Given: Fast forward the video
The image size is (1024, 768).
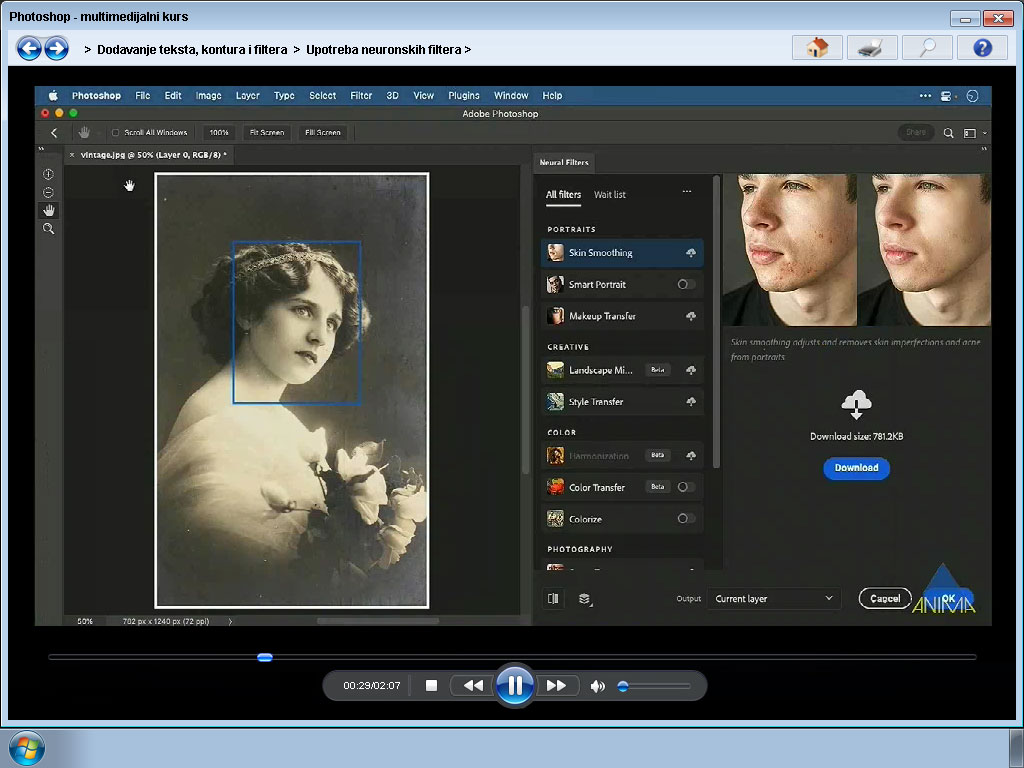Looking at the screenshot, I should (x=556, y=686).
